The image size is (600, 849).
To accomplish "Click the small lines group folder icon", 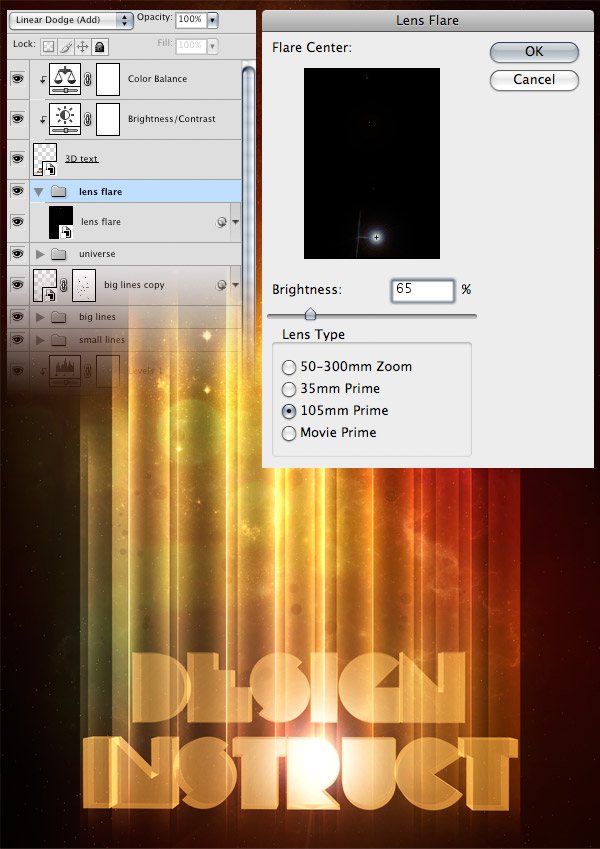I will click(x=58, y=340).
